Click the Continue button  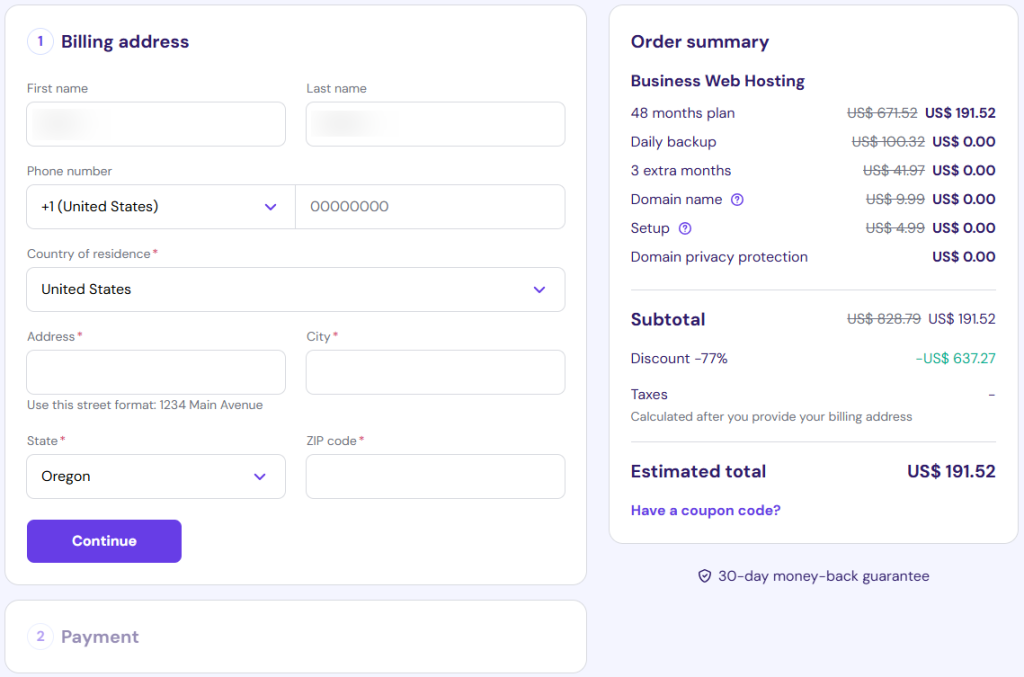click(x=104, y=541)
